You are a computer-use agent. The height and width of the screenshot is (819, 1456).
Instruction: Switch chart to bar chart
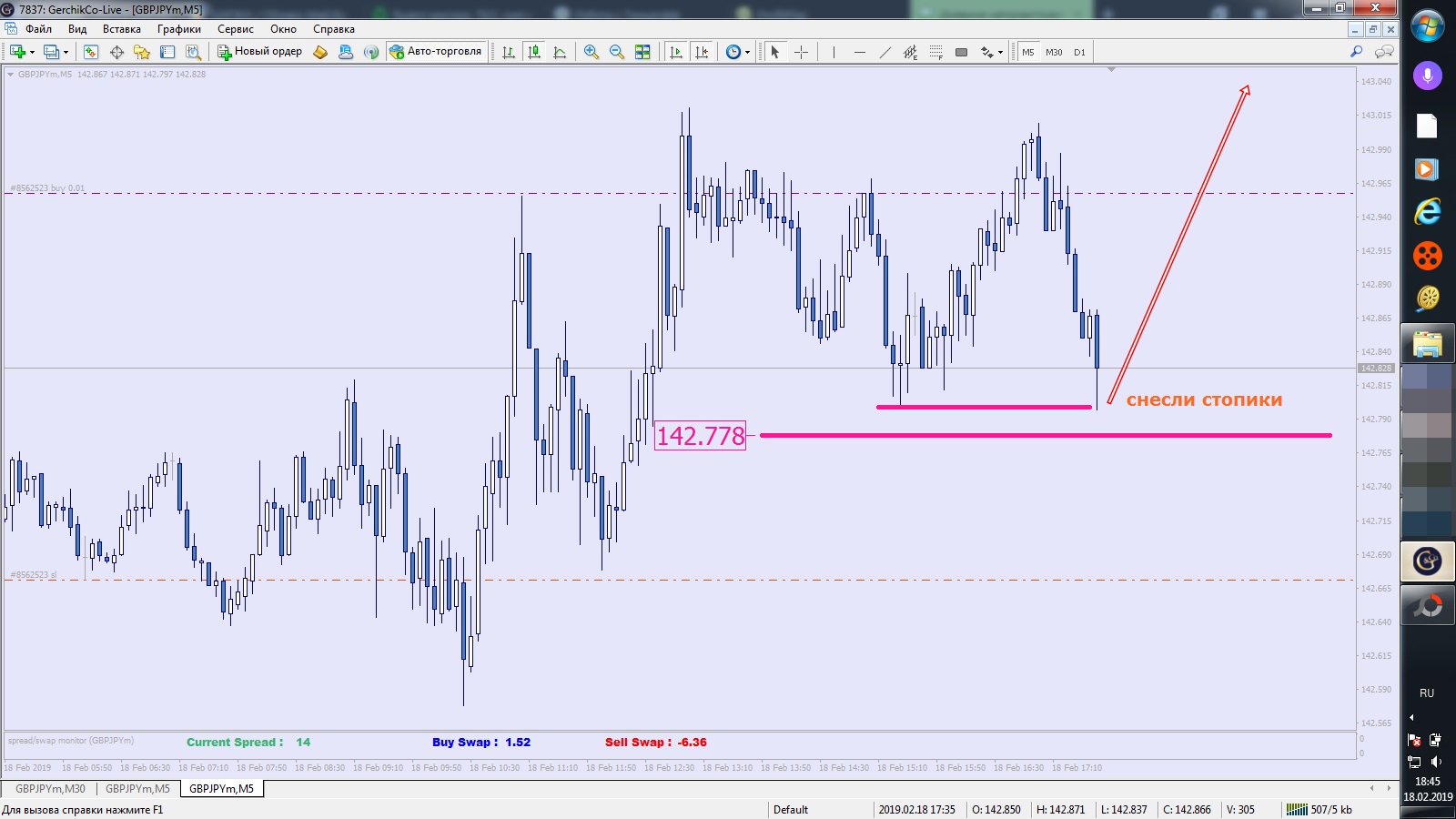pos(509,52)
